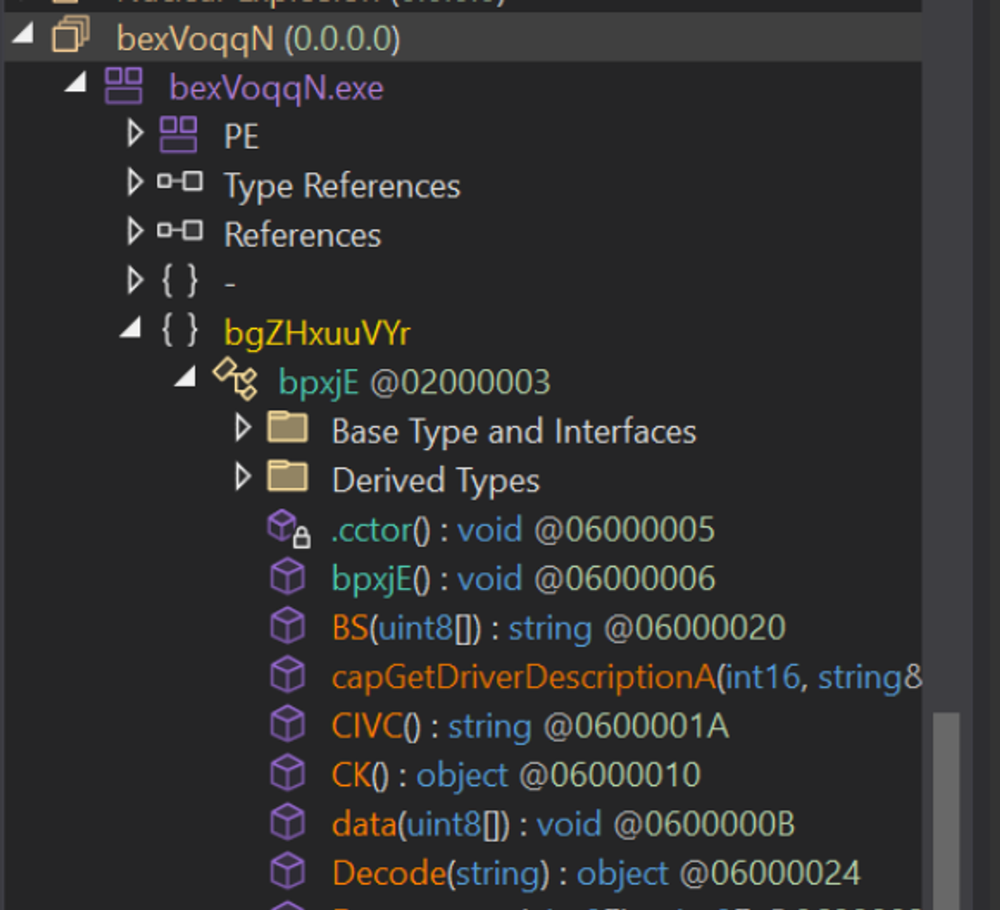Click the bexVoqqN.exe module icon
The width and height of the screenshot is (1000, 910).
click(122, 86)
